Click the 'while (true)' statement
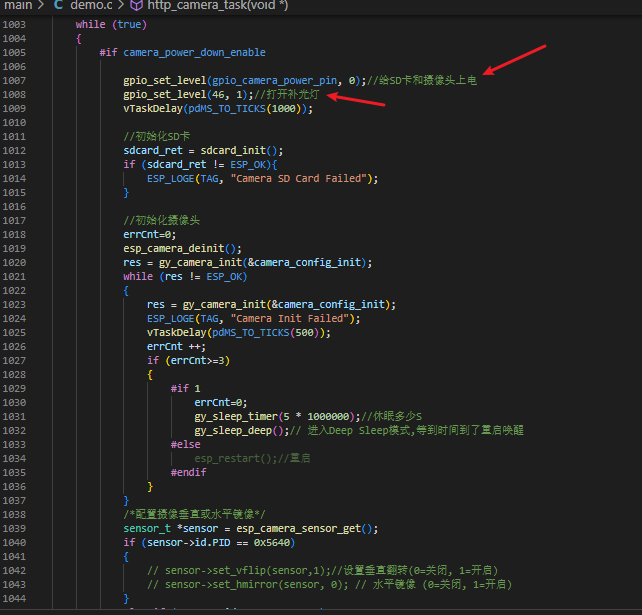The height and width of the screenshot is (615, 642). pyautogui.click(x=111, y=25)
